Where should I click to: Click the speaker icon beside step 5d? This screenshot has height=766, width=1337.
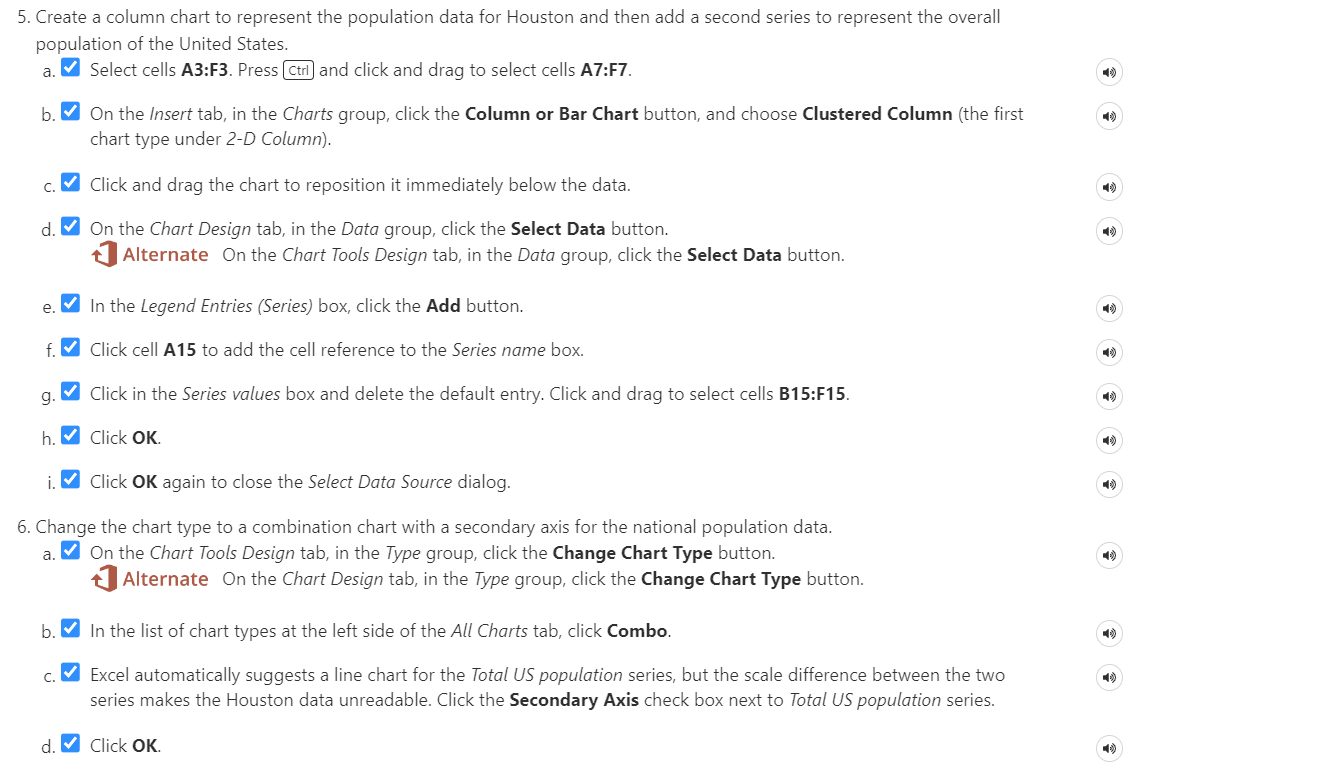click(x=1108, y=231)
